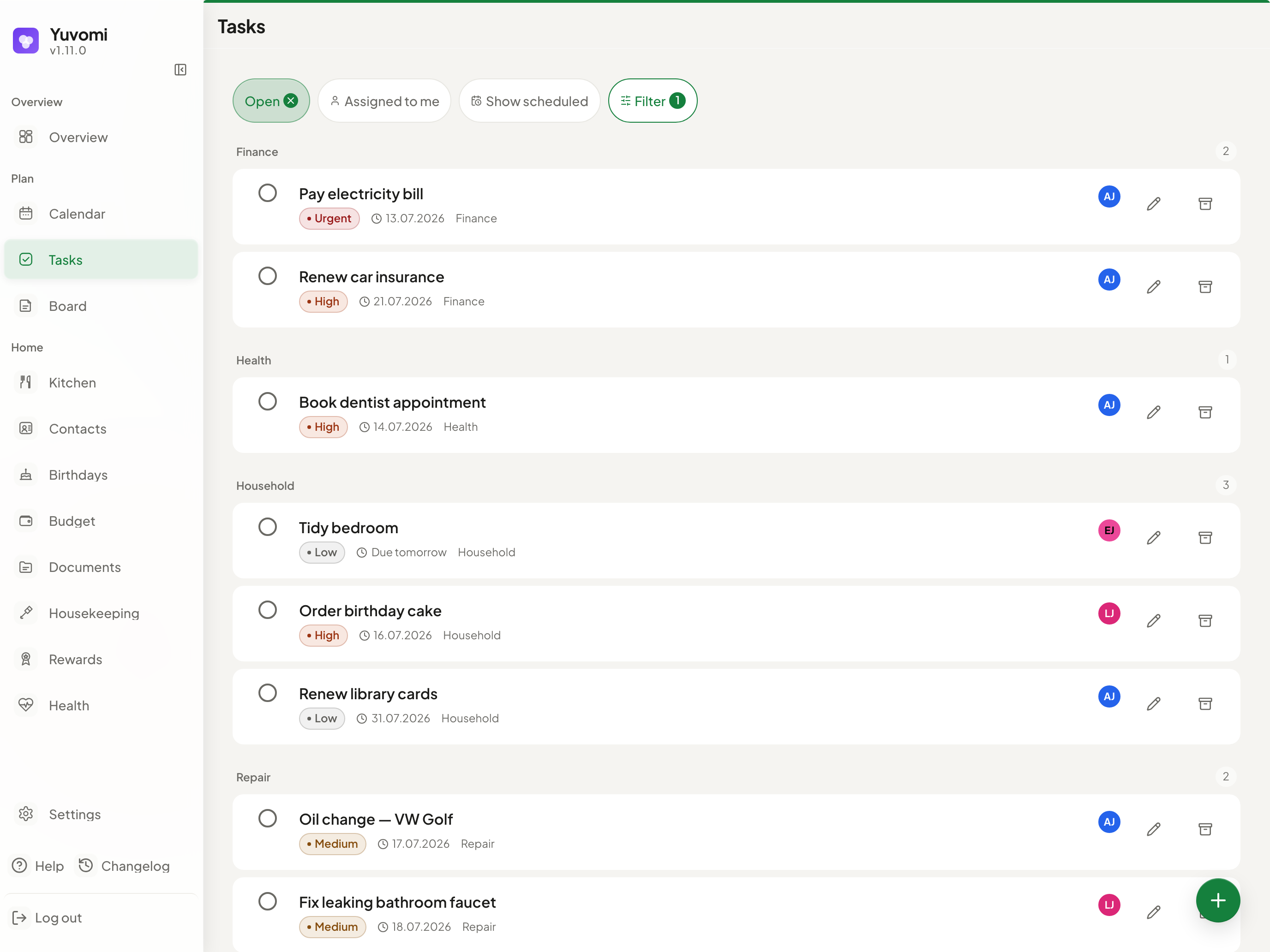Archive the Order birthday cake task
1270x952 pixels.
pyautogui.click(x=1205, y=621)
